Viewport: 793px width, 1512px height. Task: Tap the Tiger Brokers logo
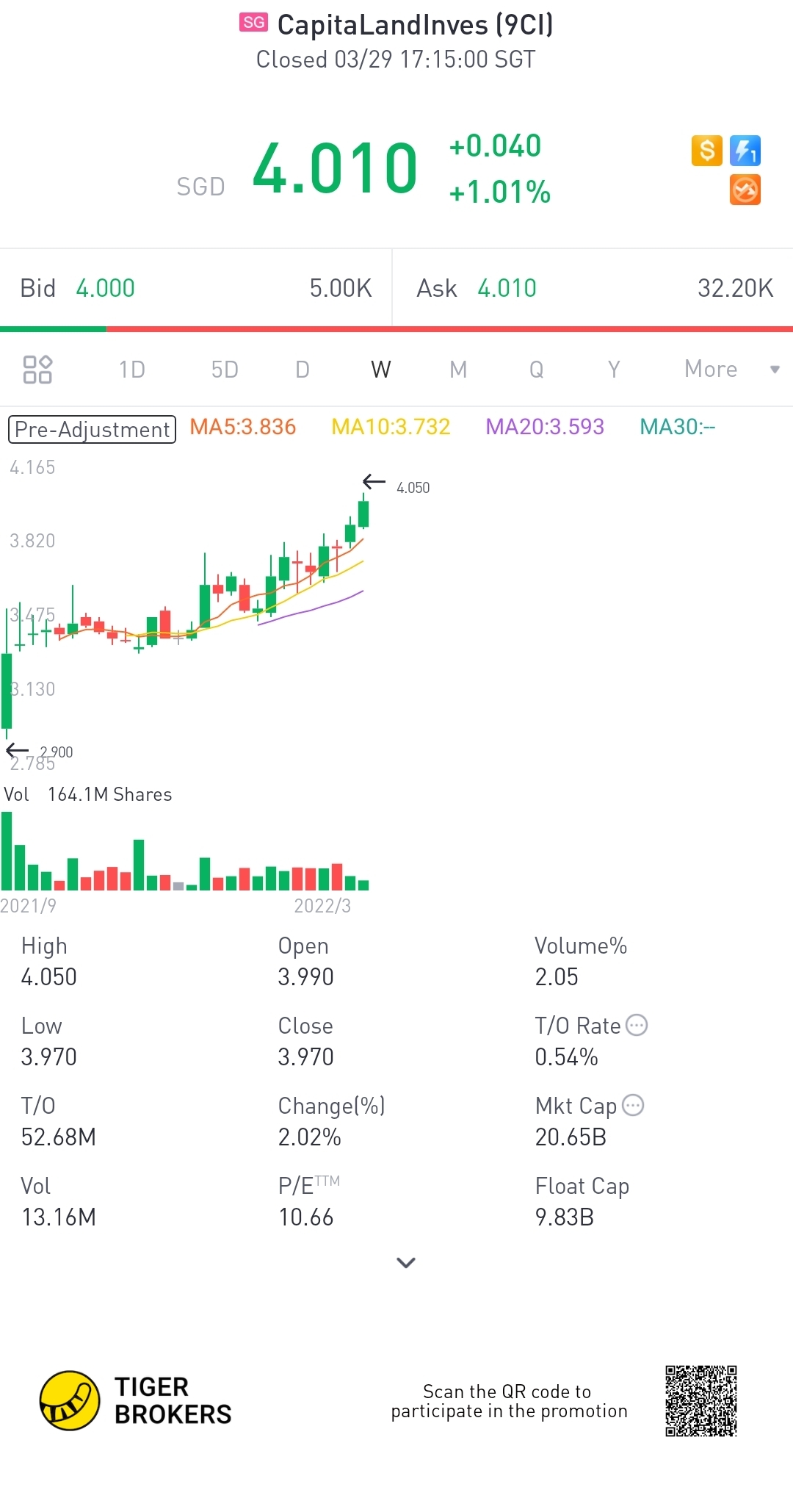(136, 1400)
